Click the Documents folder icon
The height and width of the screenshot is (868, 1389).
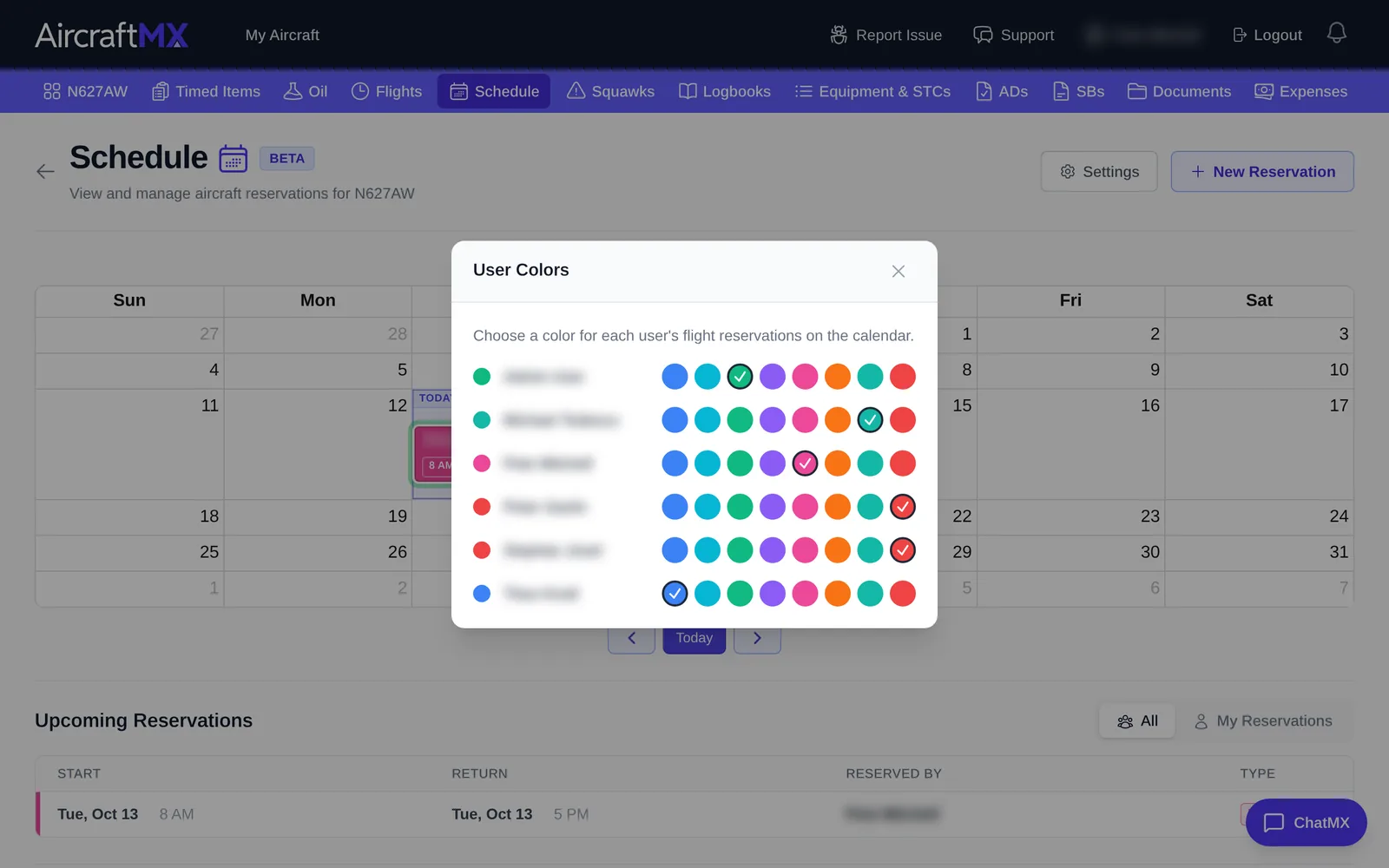pos(1137,91)
